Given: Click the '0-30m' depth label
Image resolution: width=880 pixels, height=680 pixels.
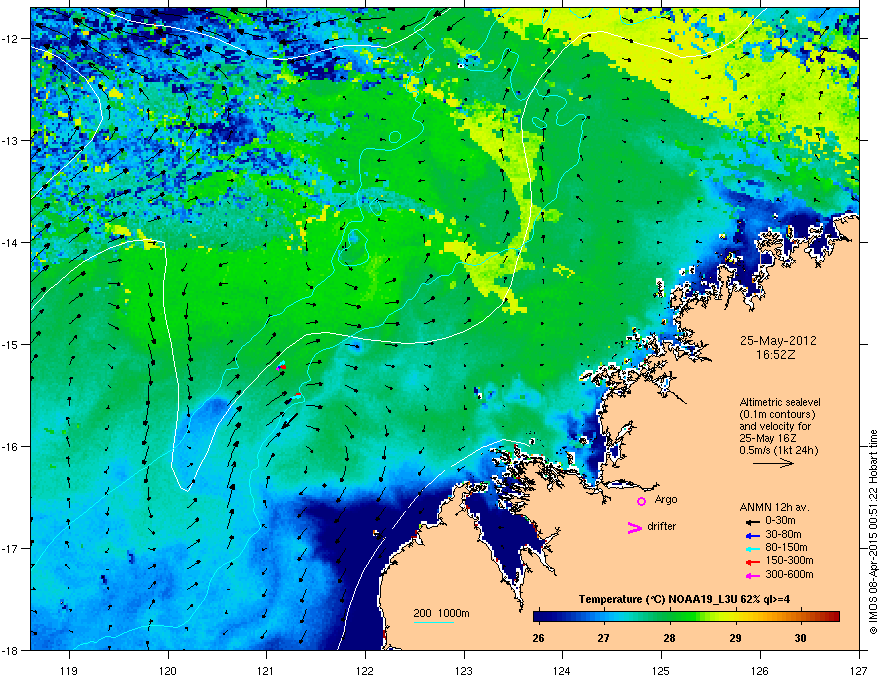Looking at the screenshot, I should pyautogui.click(x=782, y=521).
